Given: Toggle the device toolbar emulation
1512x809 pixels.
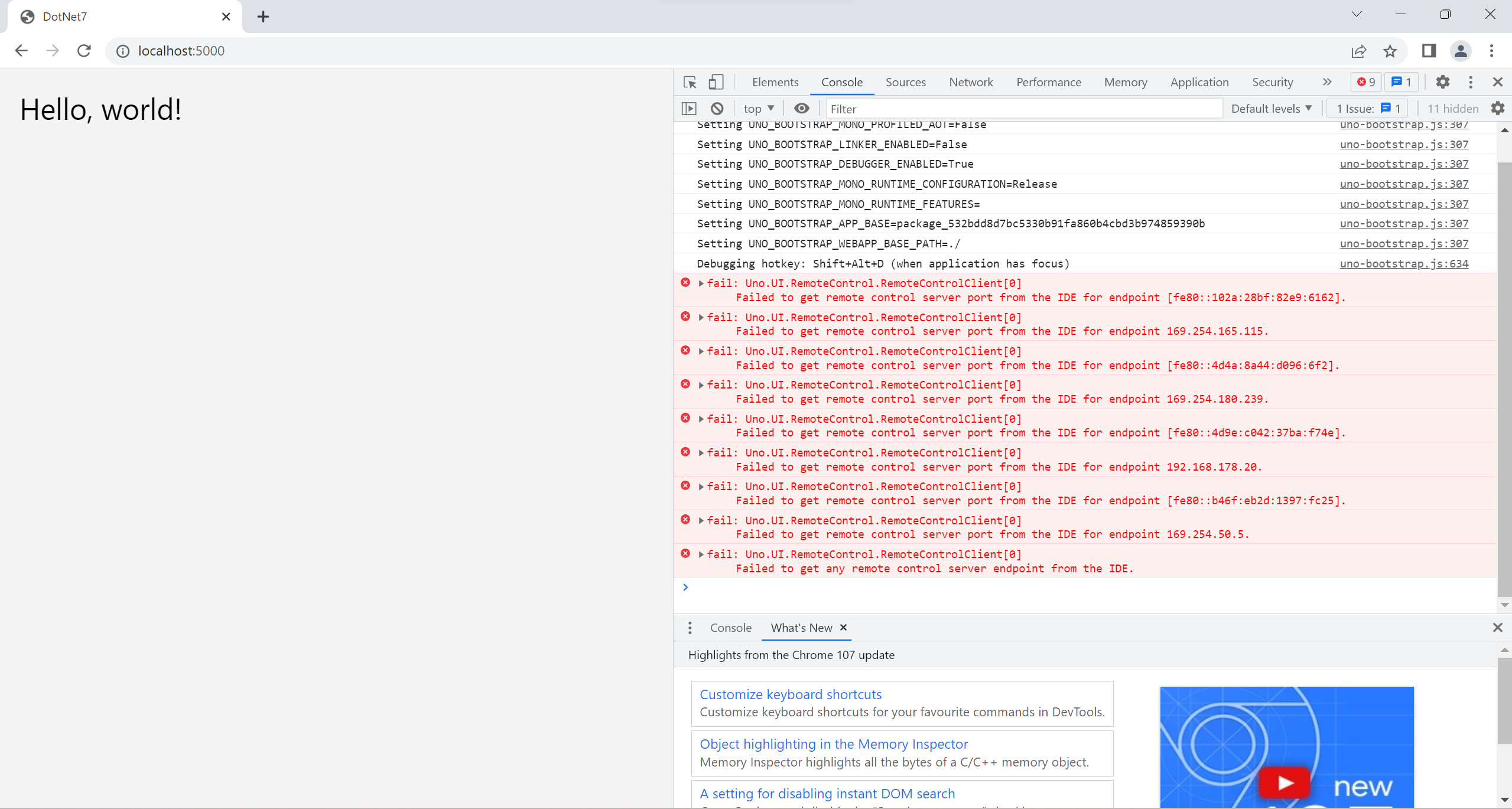Looking at the screenshot, I should point(715,82).
